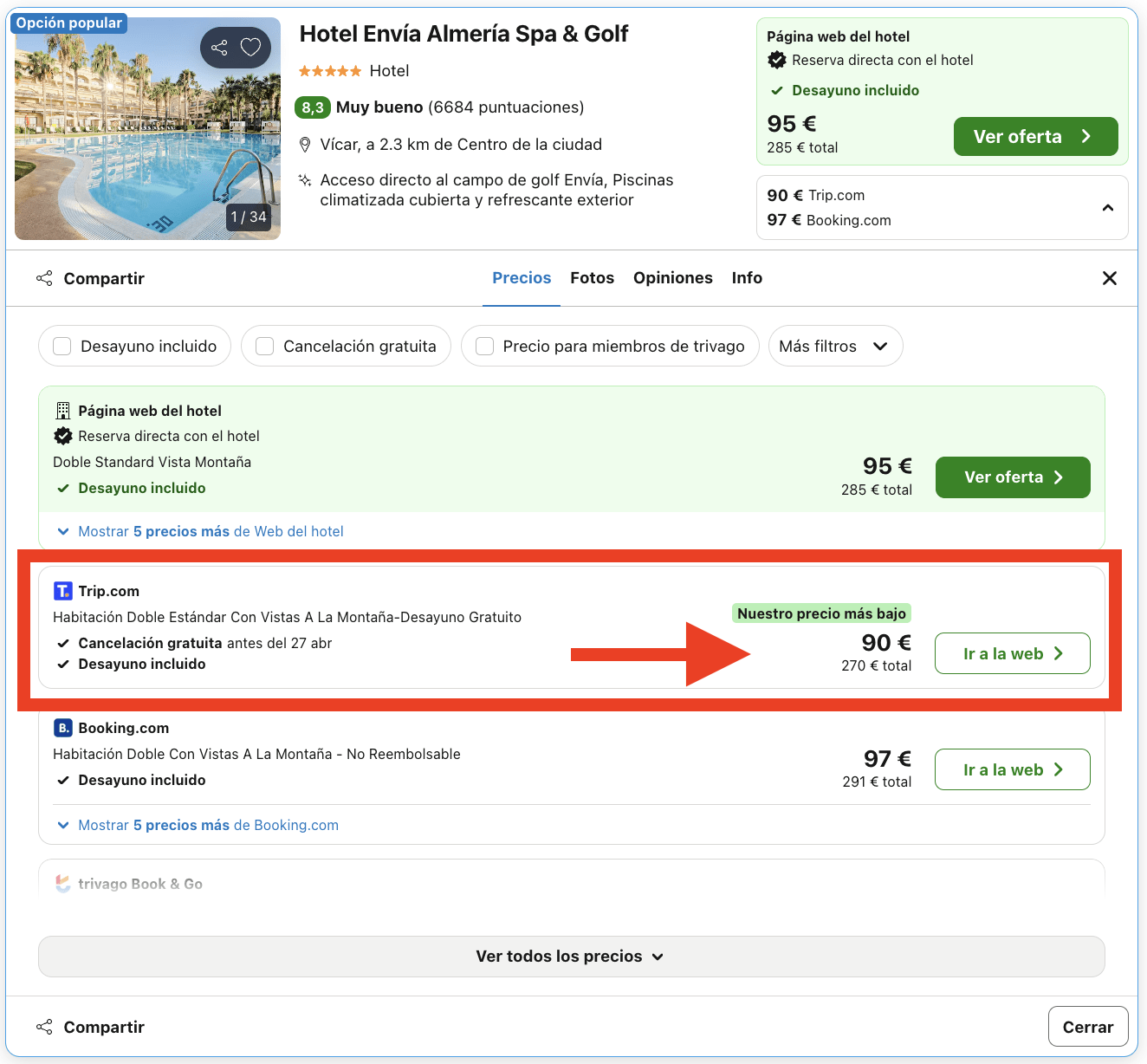Expand Ver todos los precios
Screen dimensions: 1147x1064
pos(572,957)
